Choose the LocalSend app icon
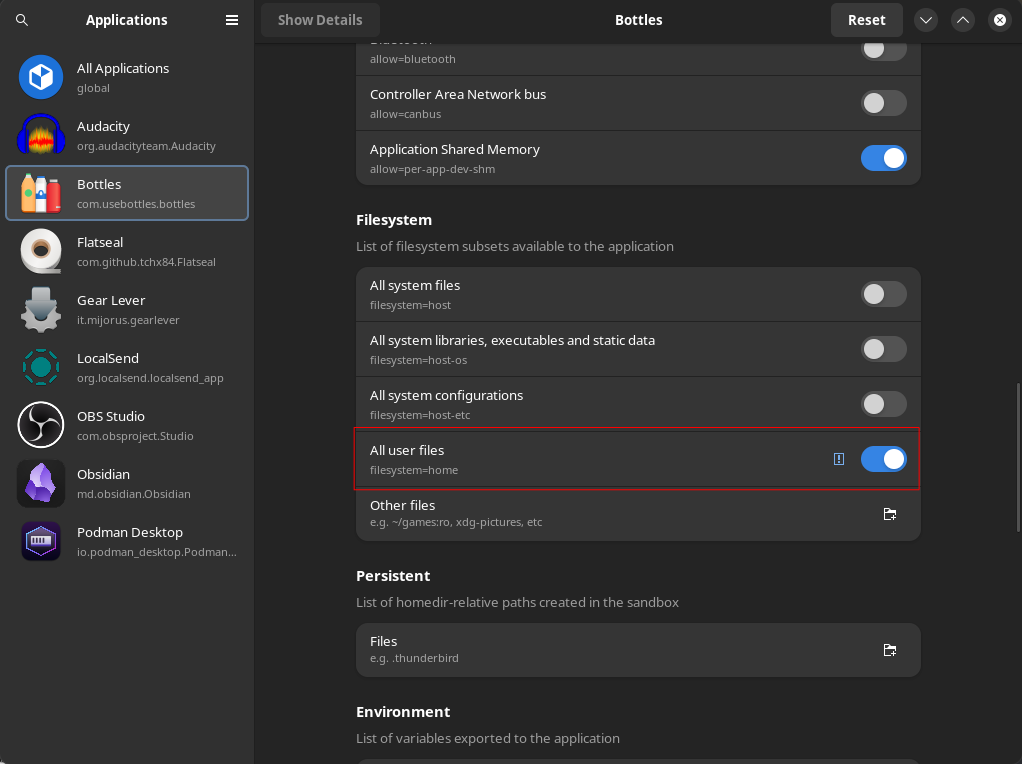1022x764 pixels. coord(41,367)
